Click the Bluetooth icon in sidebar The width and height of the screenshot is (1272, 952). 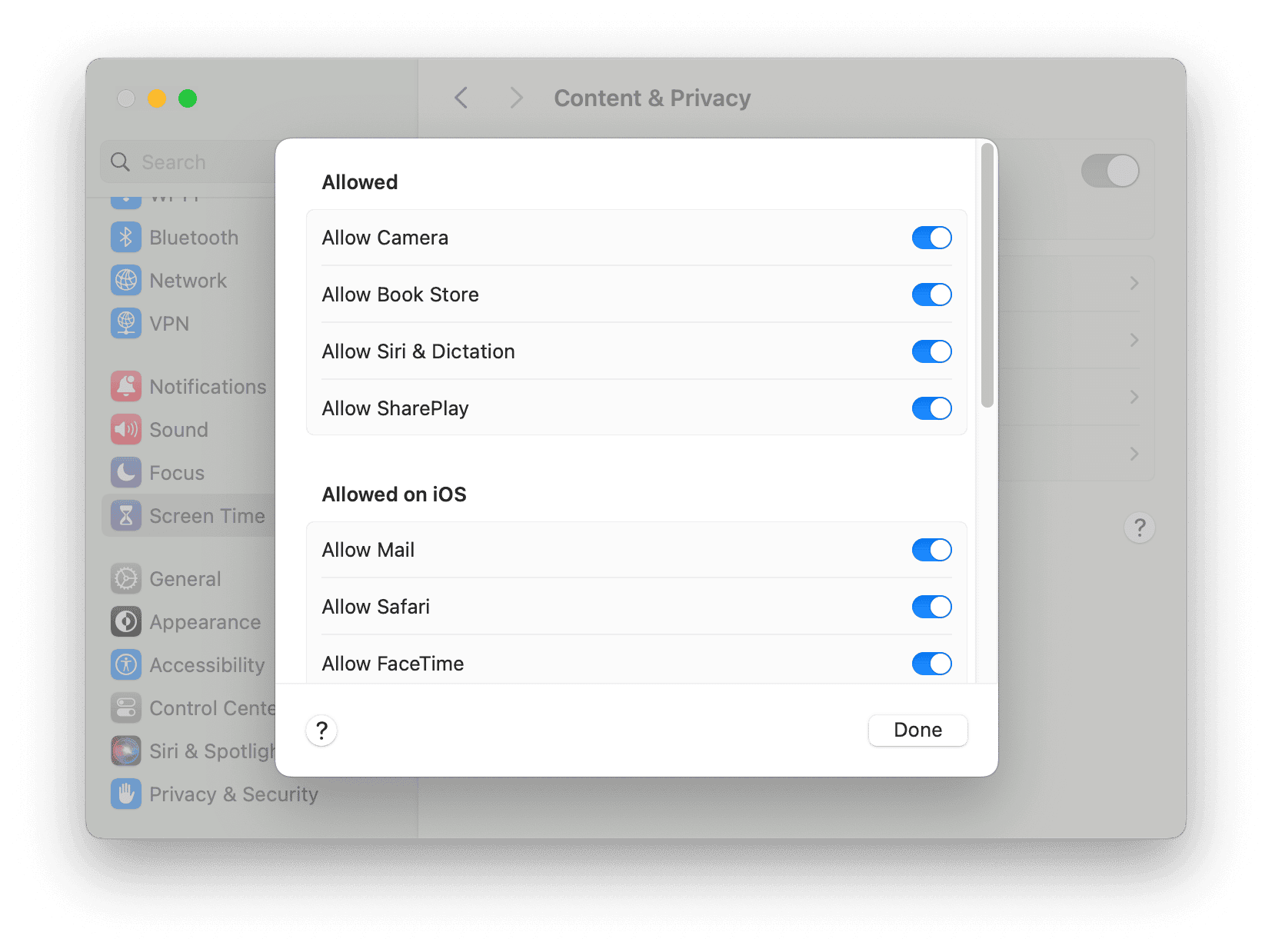pyautogui.click(x=126, y=238)
